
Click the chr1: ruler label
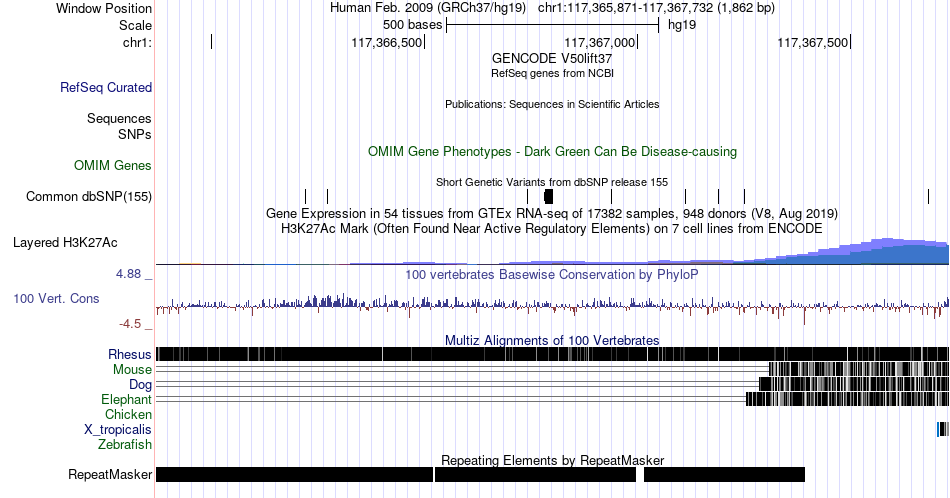coord(138,42)
